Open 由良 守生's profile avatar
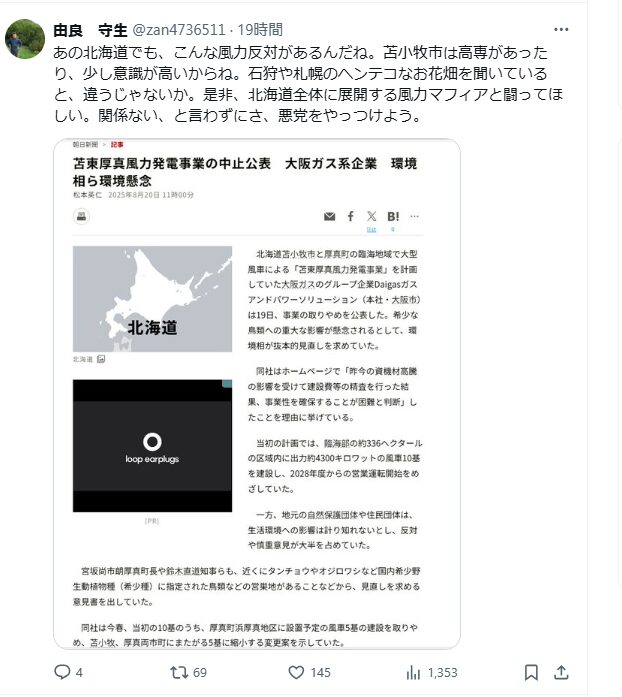This screenshot has height=697, width=622. pos(25,39)
